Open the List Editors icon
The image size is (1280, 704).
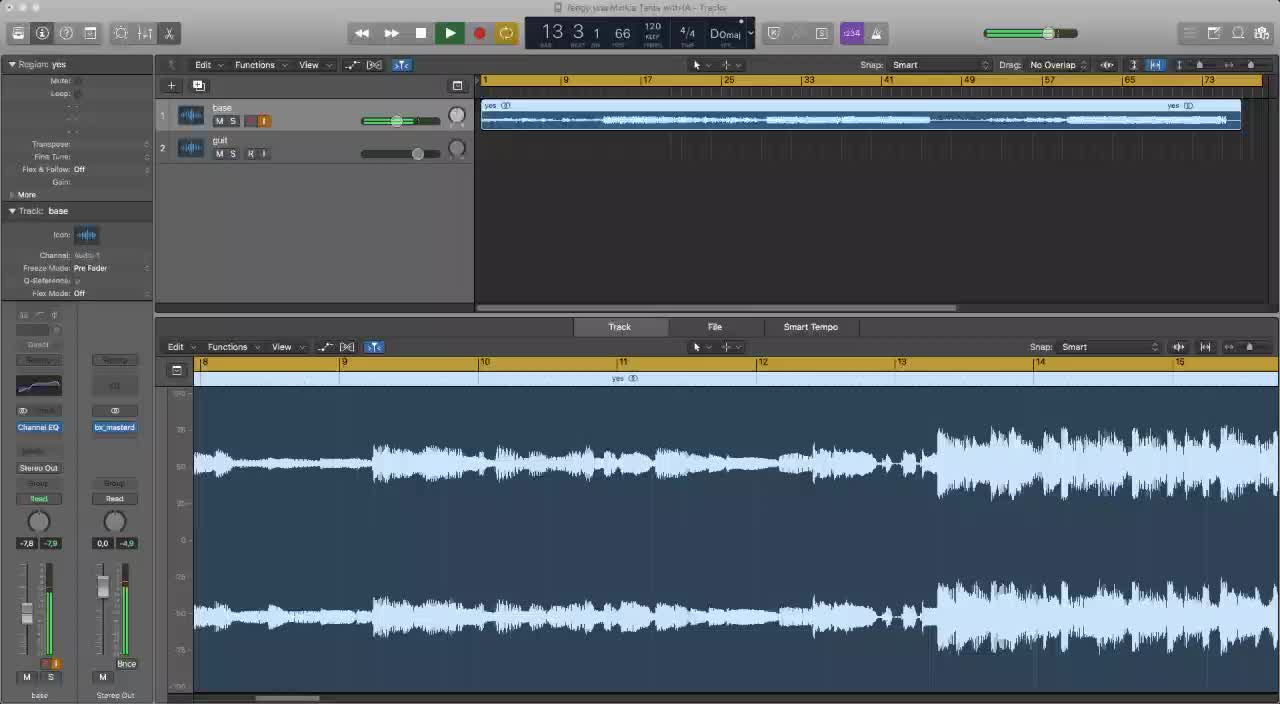coord(1190,33)
